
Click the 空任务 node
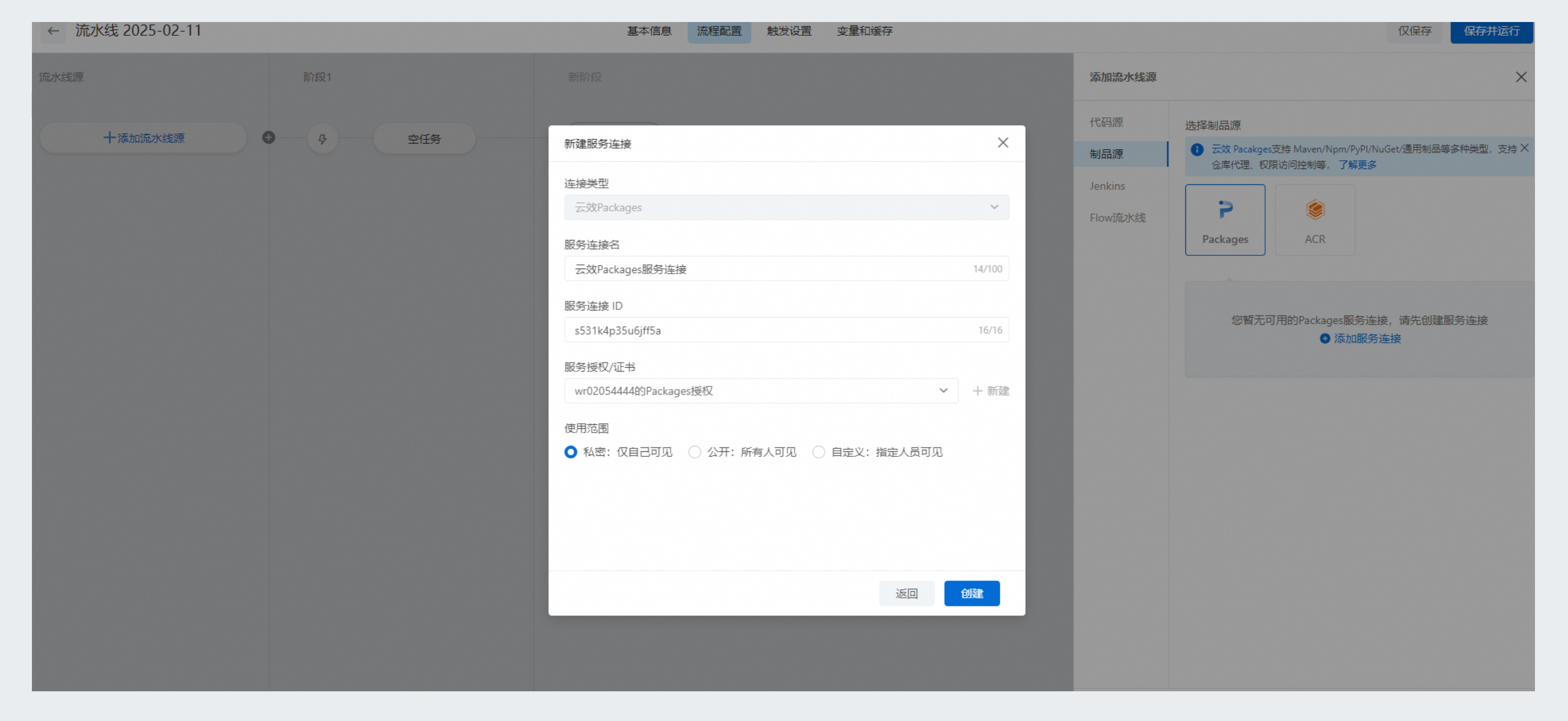(x=423, y=139)
